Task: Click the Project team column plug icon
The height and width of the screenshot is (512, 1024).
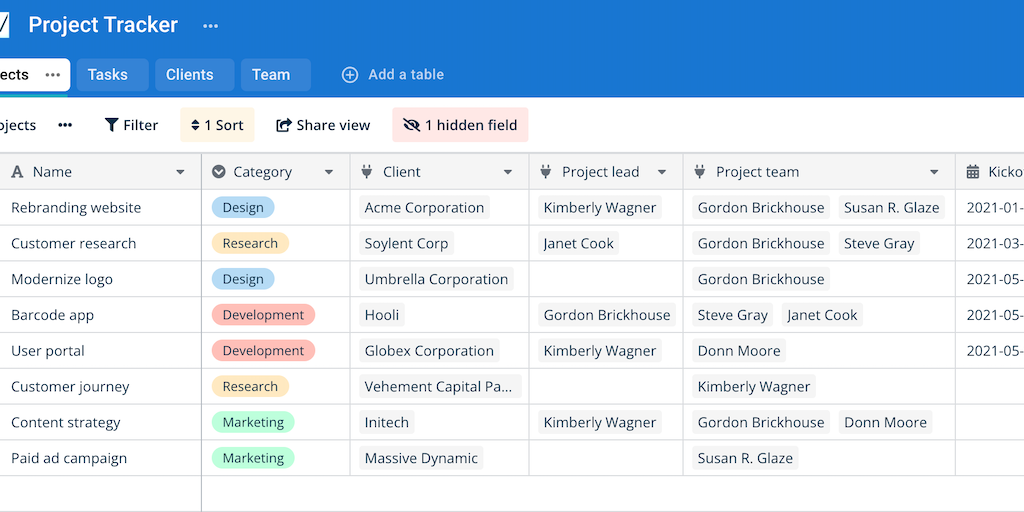Action: pyautogui.click(x=699, y=172)
